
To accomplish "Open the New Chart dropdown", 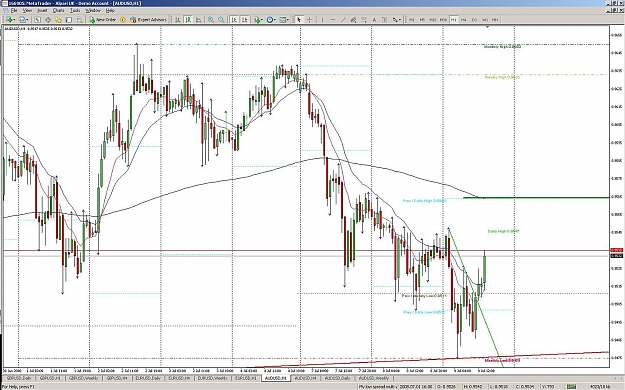I will click(10, 19).
